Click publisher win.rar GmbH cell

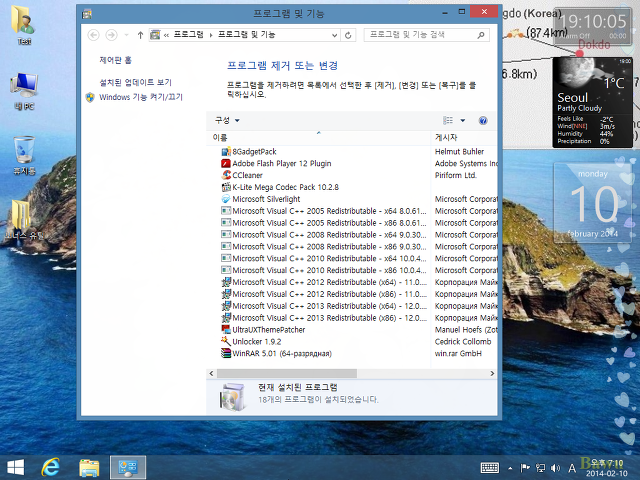click(458, 353)
